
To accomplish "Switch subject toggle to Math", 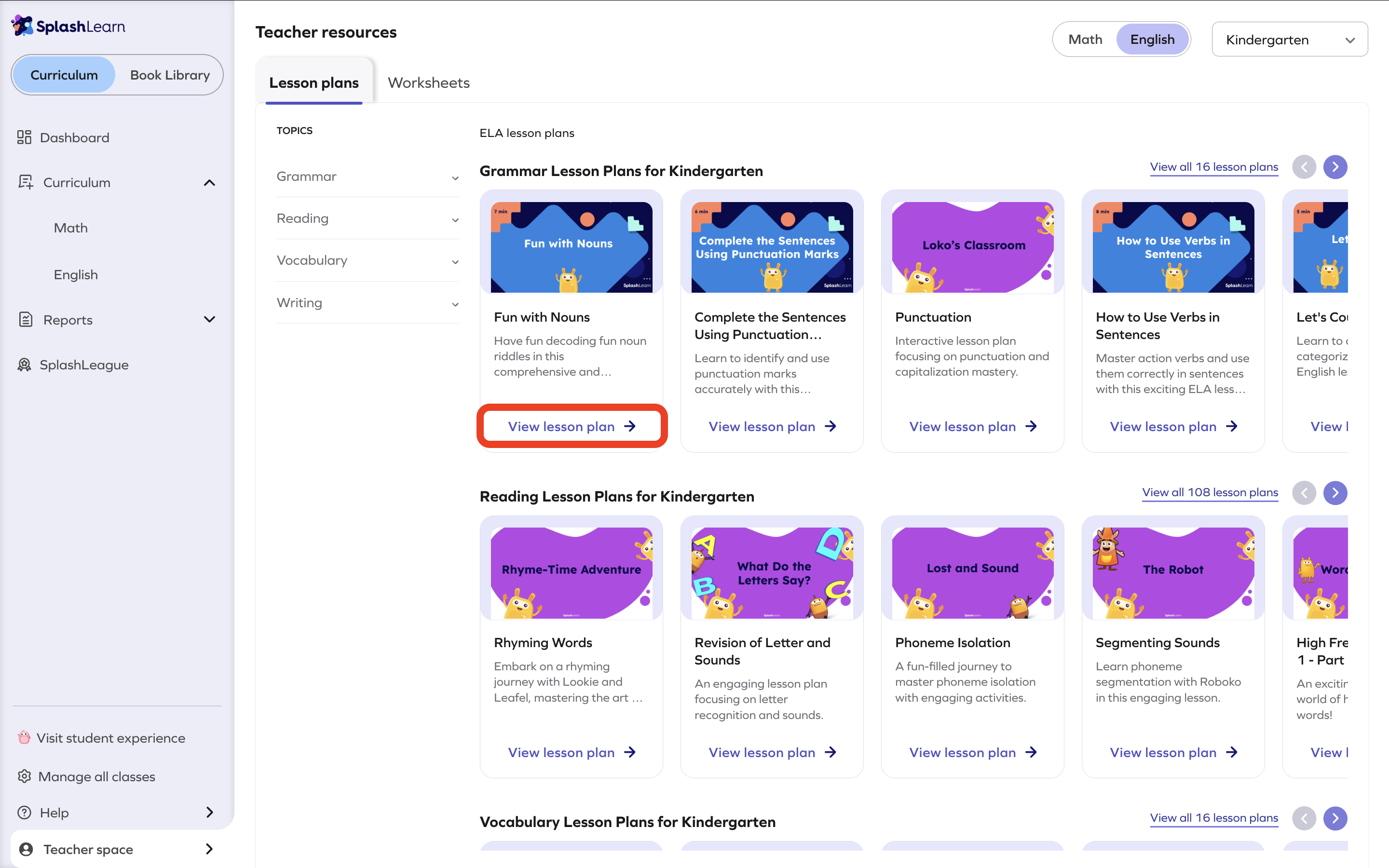I will point(1085,40).
